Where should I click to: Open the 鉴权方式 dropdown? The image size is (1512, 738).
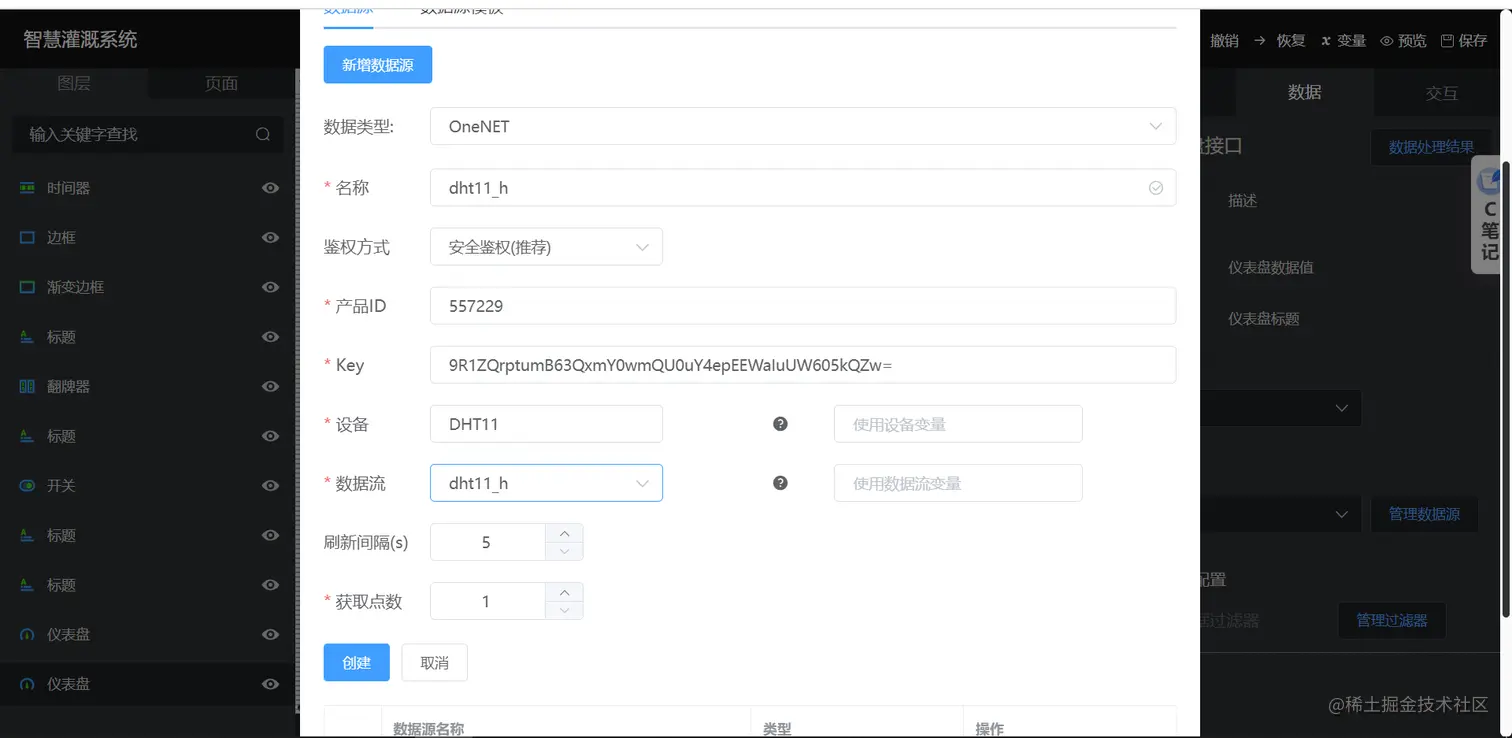click(546, 247)
